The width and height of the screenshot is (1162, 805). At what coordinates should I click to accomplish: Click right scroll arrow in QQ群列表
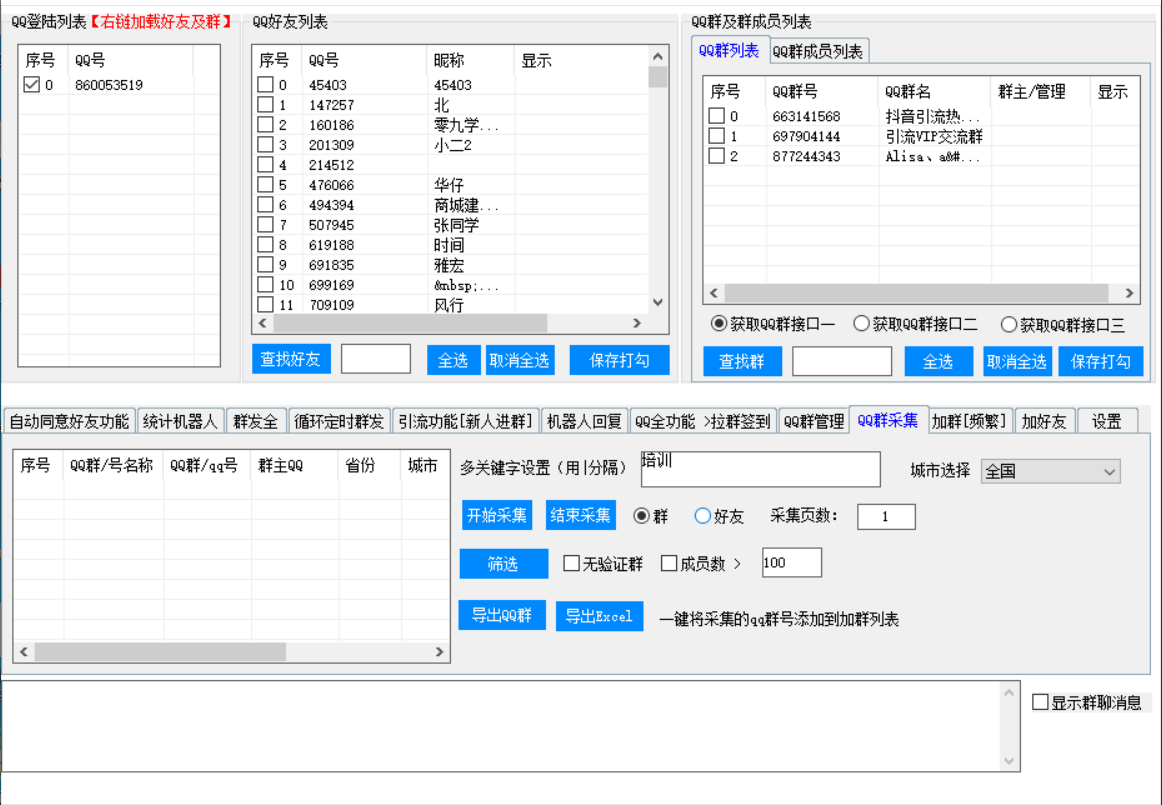(x=1129, y=294)
